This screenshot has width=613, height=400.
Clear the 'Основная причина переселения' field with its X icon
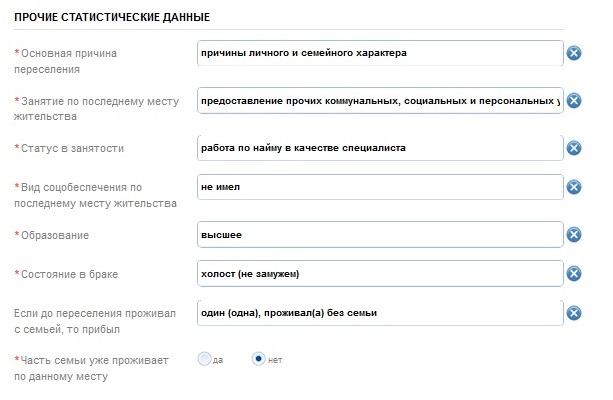574,53
